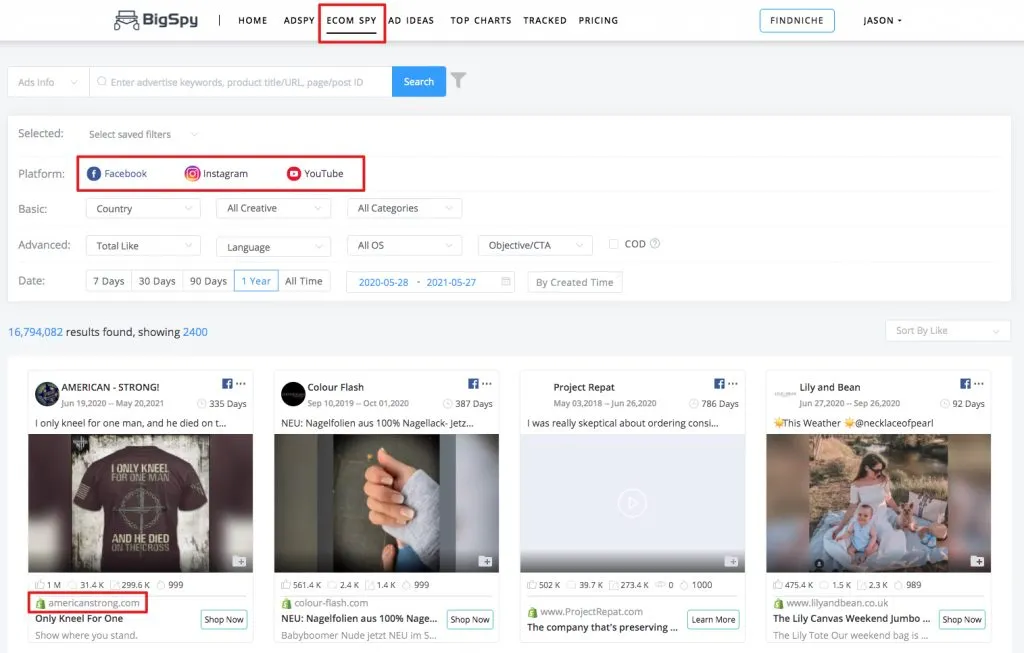Open the americanstrong.com store link
This screenshot has width=1024, height=653.
94,603
